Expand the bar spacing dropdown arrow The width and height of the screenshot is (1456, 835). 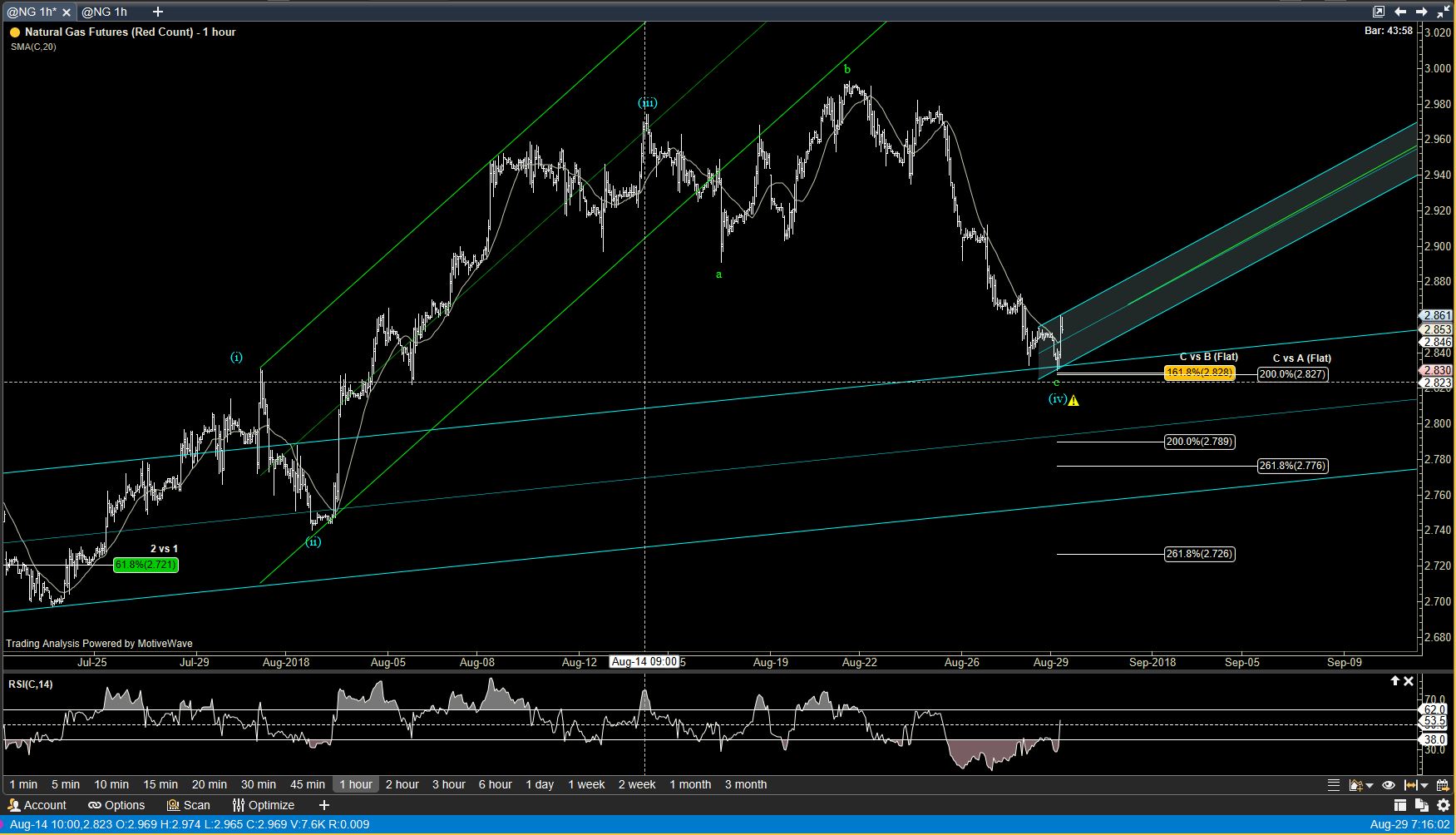(1424, 786)
